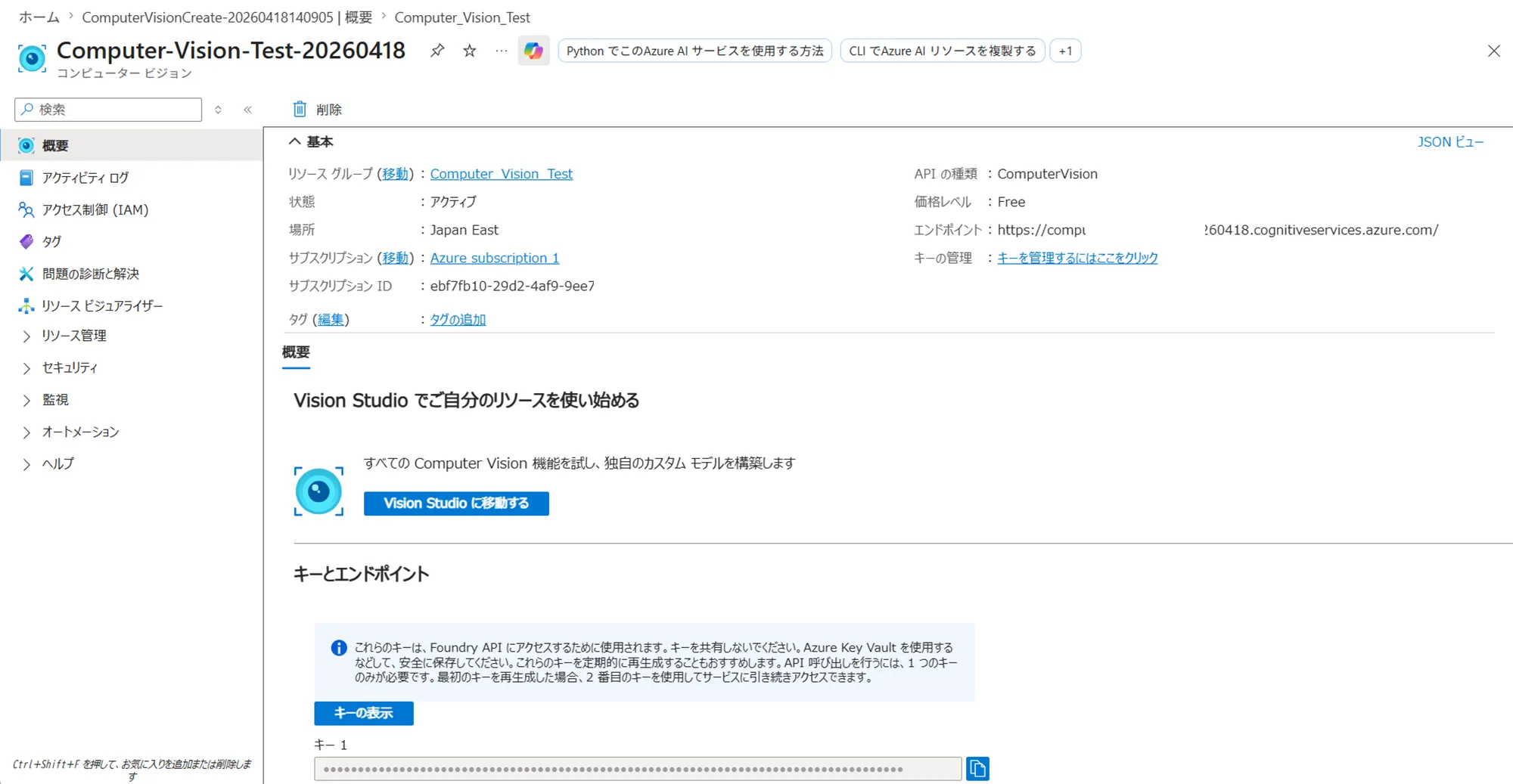Select the アクティブ status value

453,202
